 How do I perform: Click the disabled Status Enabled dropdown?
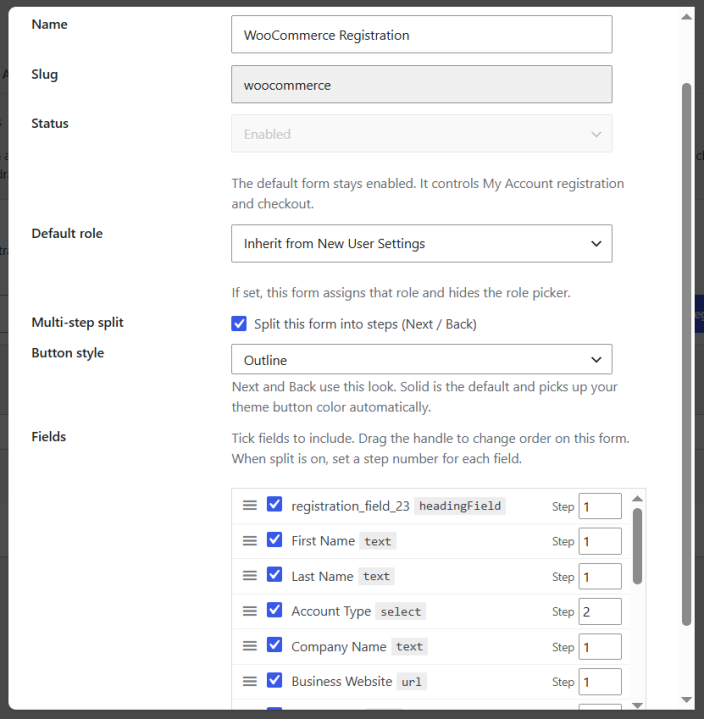tap(421, 133)
